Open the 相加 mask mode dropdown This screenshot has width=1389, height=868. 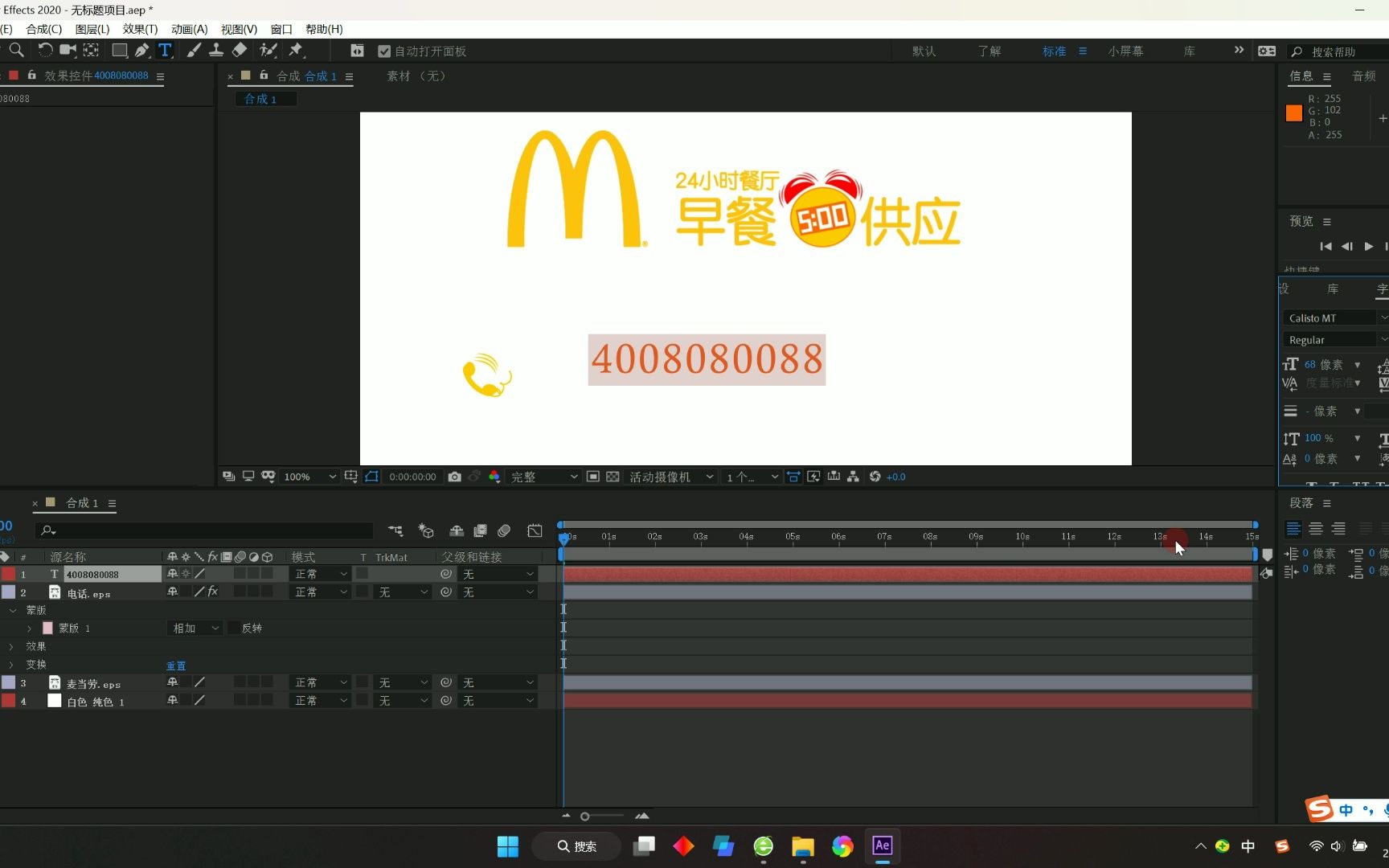[x=195, y=628]
